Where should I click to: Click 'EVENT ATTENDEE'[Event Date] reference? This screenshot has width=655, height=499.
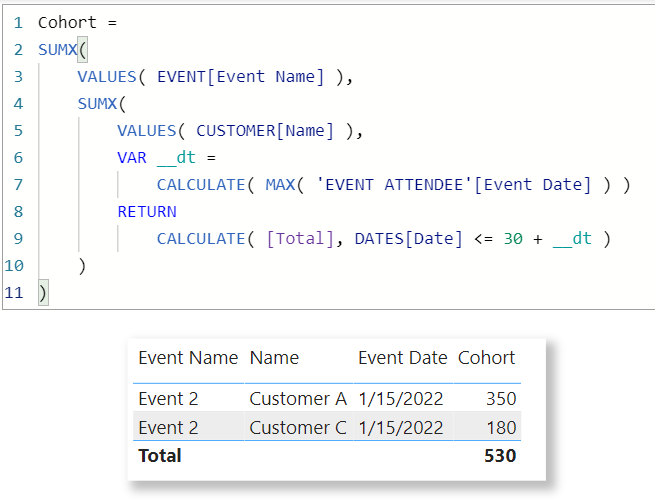[454, 185]
